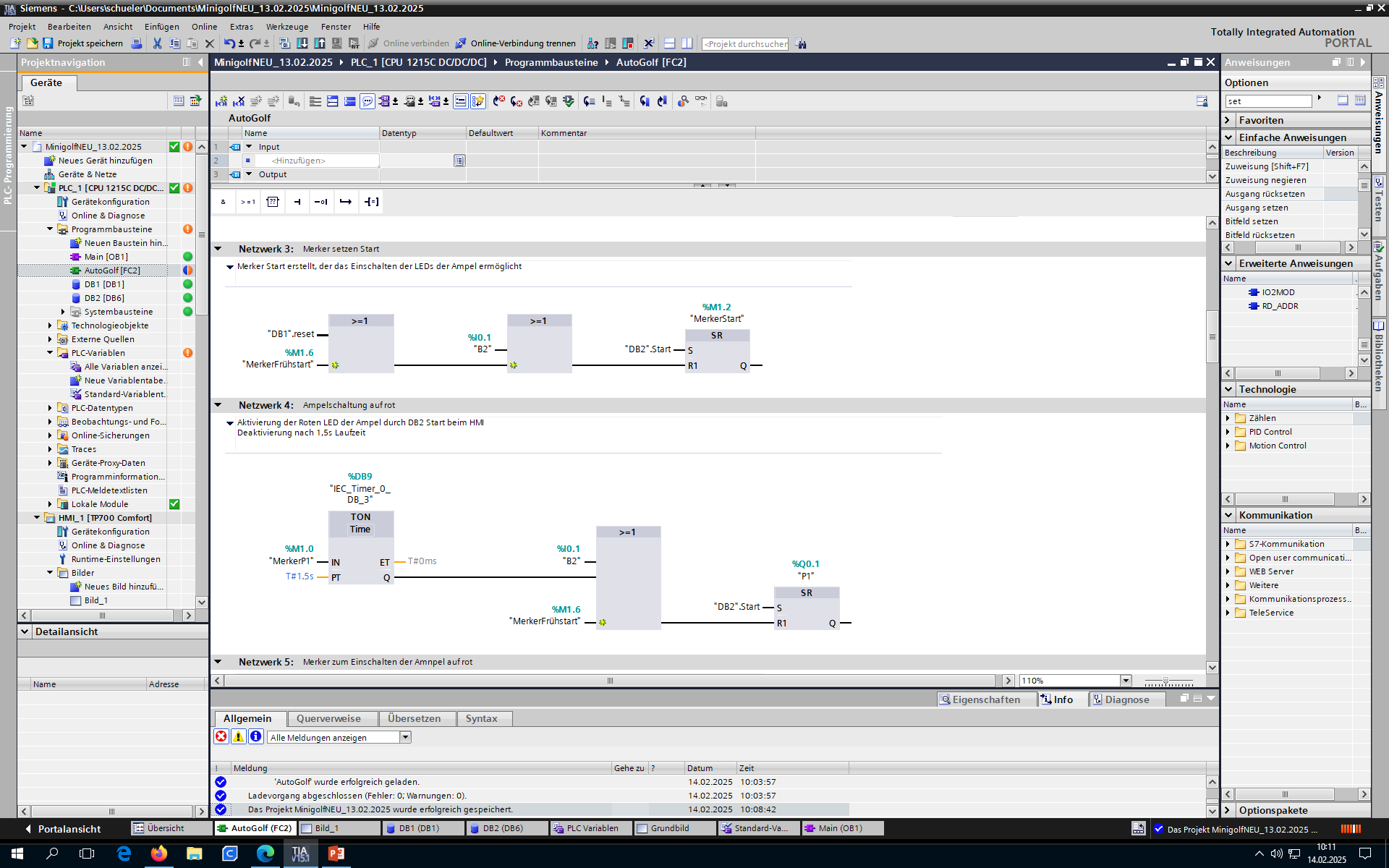Click the editor zoom slider

pyautogui.click(x=1165, y=681)
